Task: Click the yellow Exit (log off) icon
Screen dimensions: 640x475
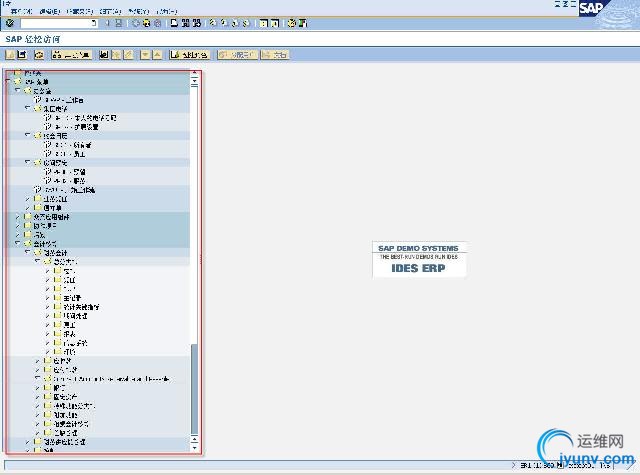Action: (x=147, y=23)
